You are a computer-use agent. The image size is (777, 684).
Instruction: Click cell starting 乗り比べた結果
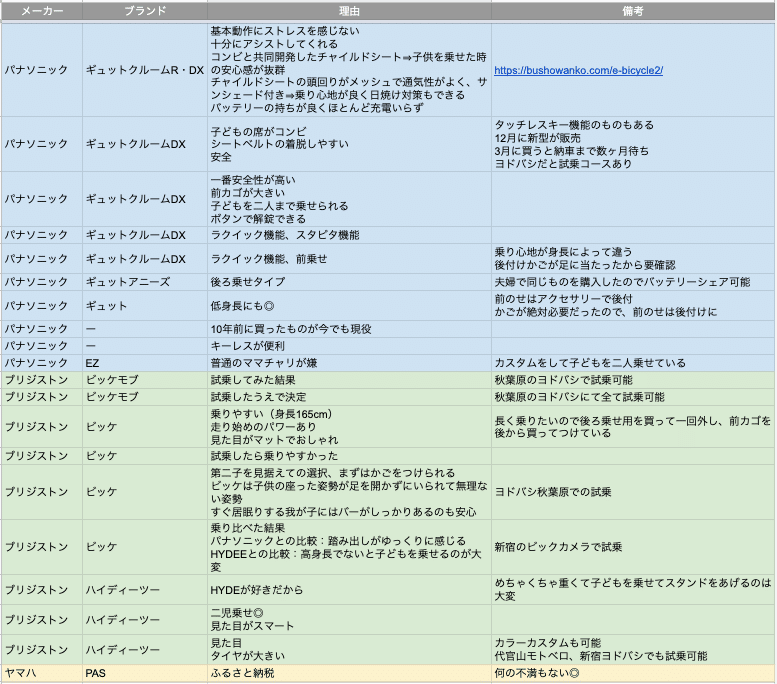pos(349,547)
